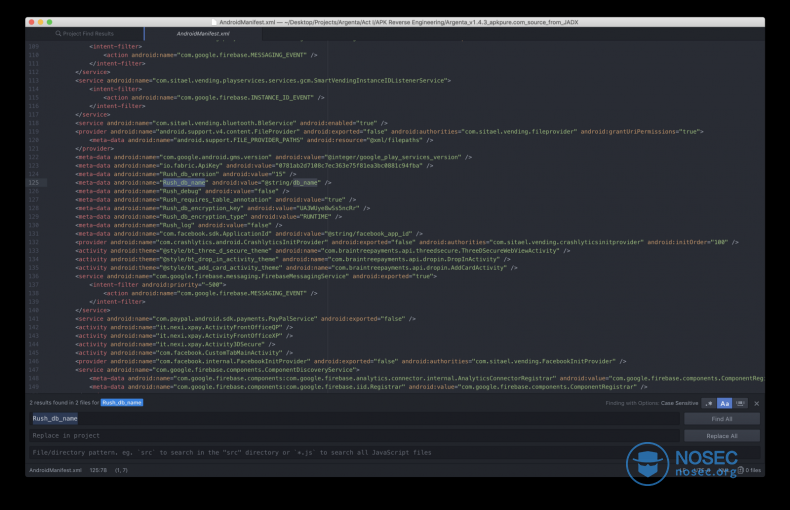Click the PayPalService service name text

(x=236, y=319)
